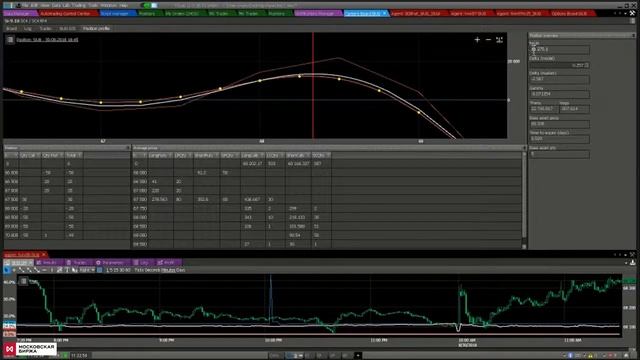
Task: Open the position chart hamburger menu
Action: coord(10,40)
